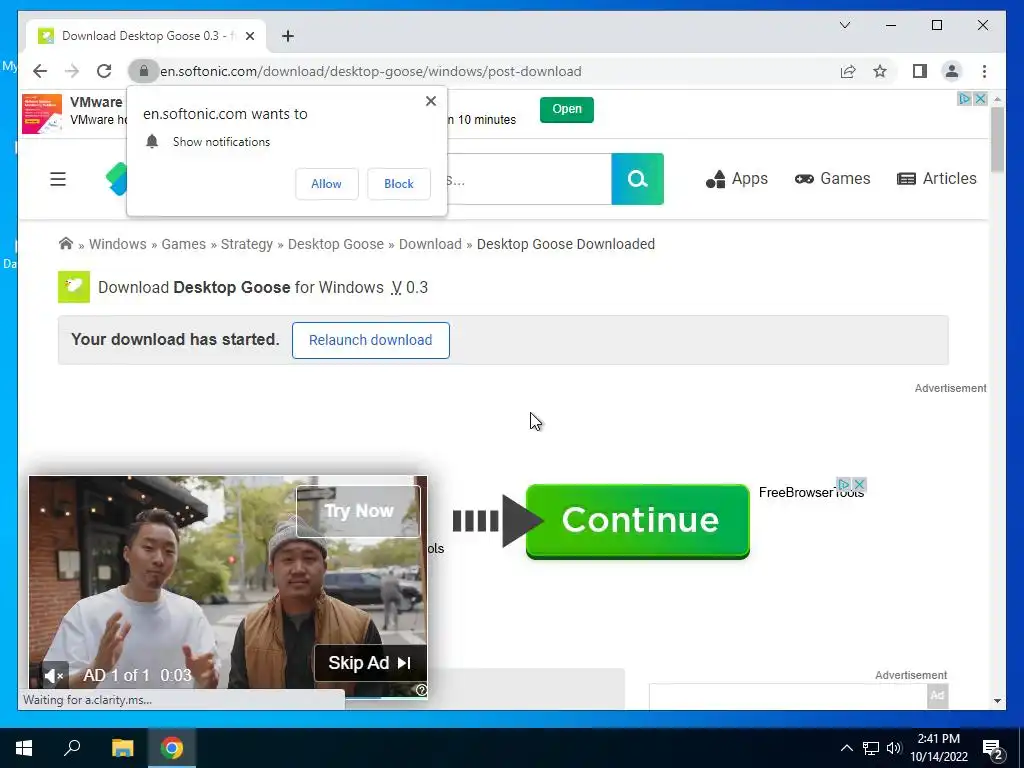Skip the video ad
Viewport: 1024px width, 768px height.
click(x=370, y=663)
